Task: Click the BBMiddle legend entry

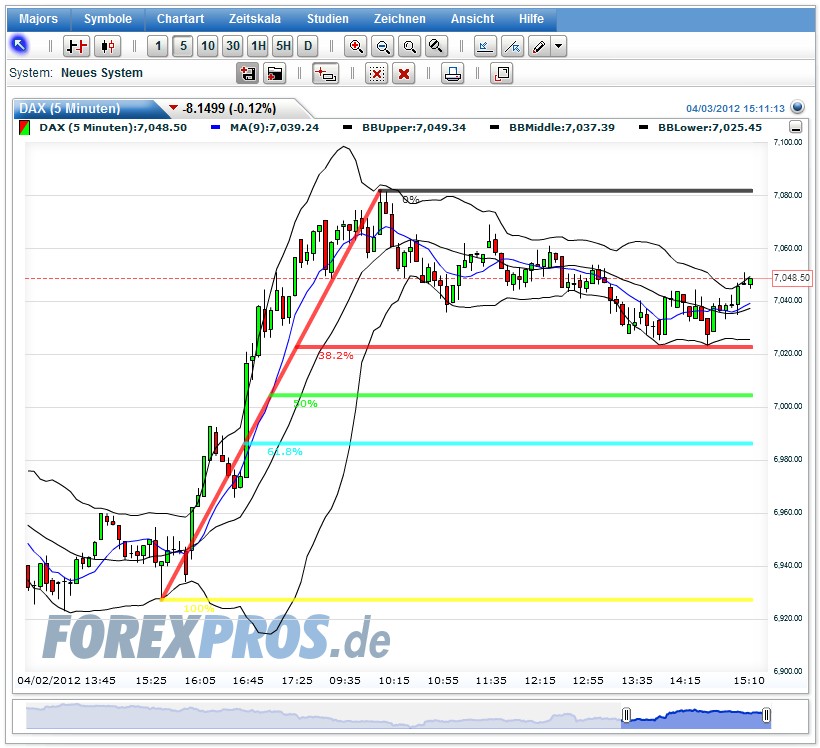Action: 552,127
